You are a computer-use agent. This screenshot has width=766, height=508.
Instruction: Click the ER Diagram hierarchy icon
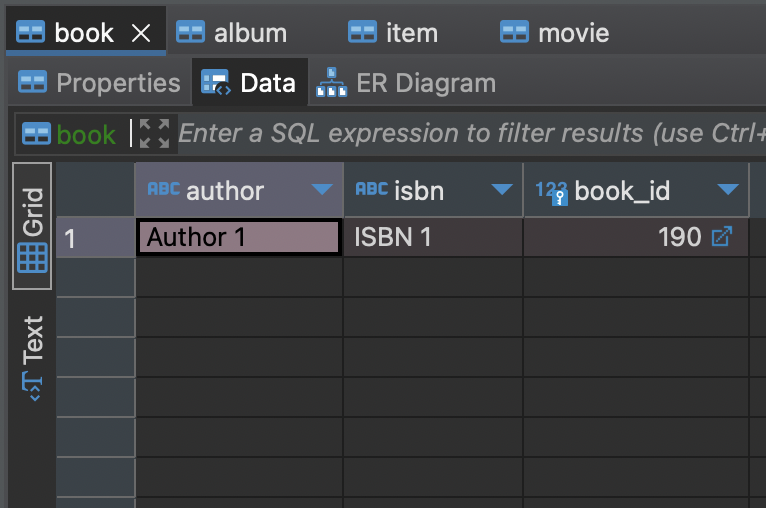[x=331, y=83]
